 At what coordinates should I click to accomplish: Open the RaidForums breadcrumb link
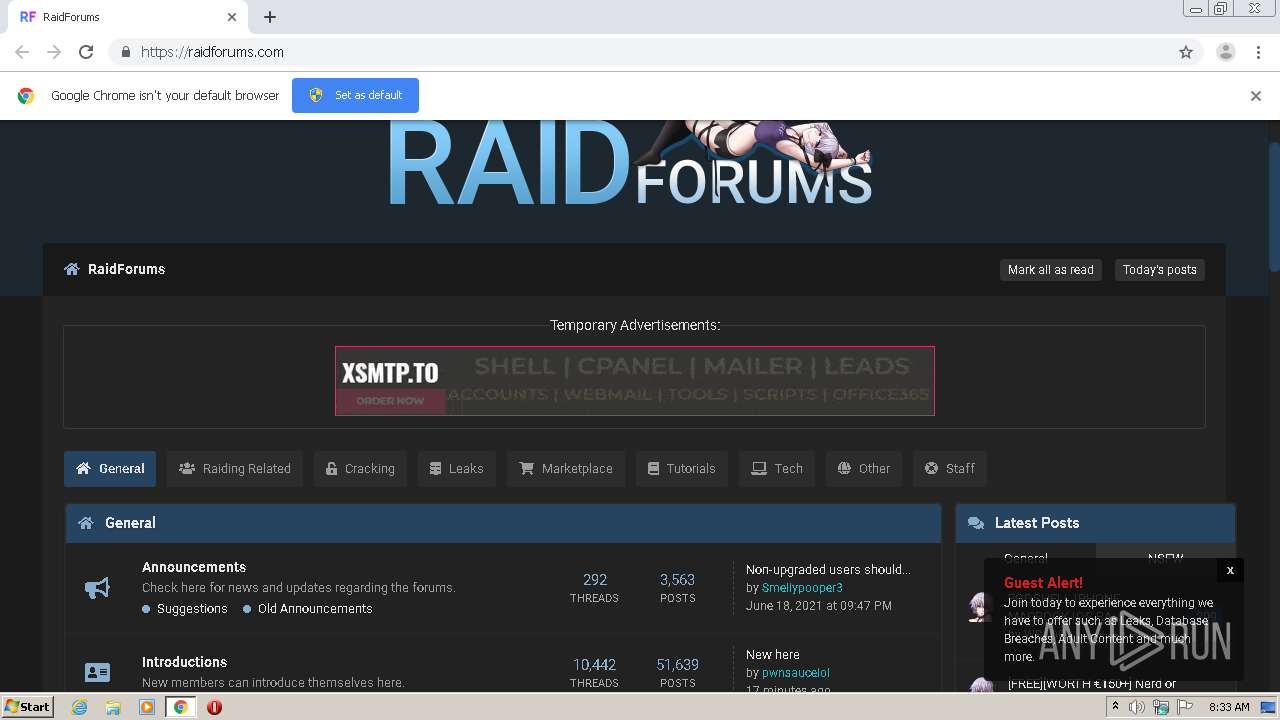[x=126, y=269]
